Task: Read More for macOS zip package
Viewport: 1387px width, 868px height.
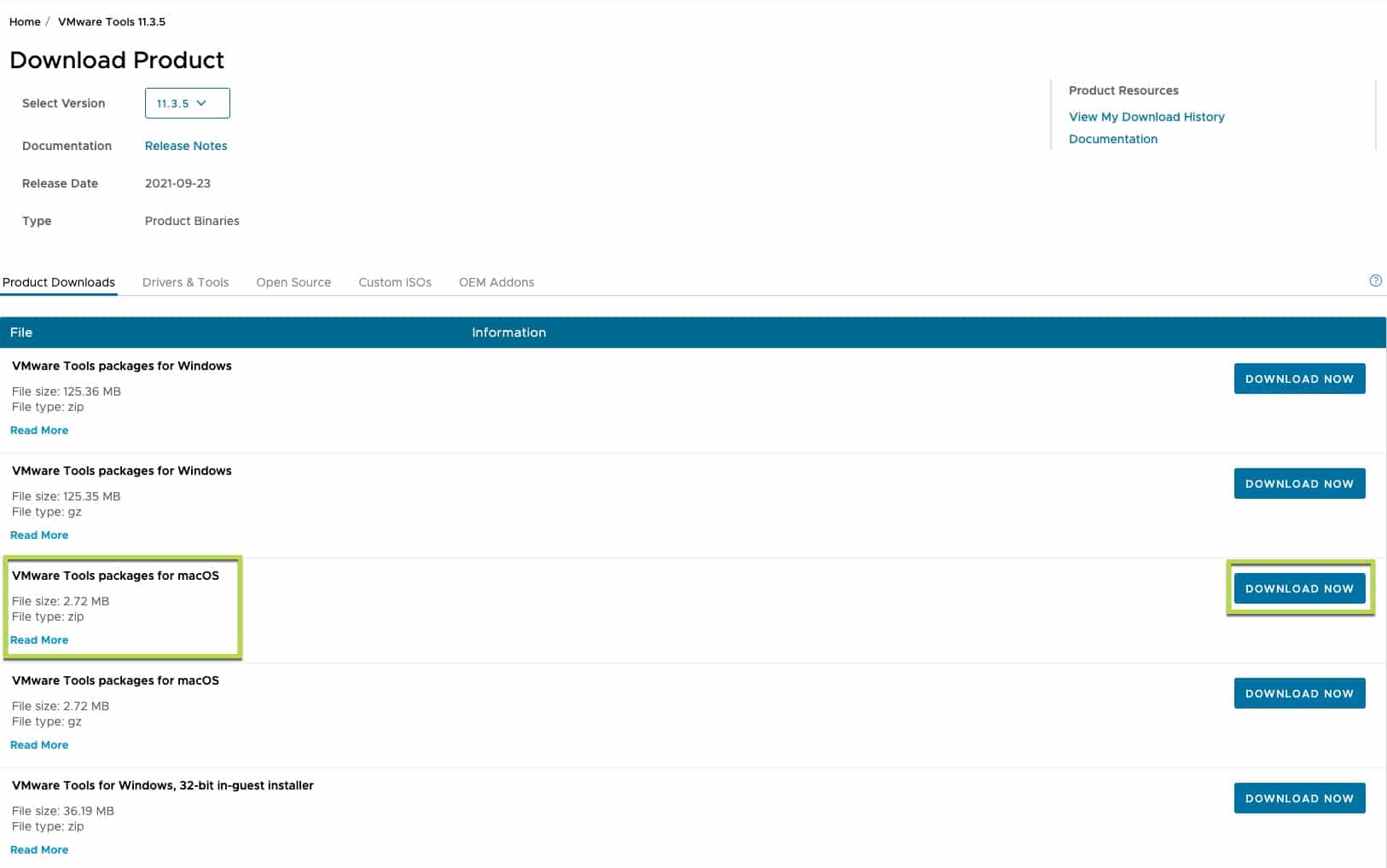Action: tap(39, 640)
